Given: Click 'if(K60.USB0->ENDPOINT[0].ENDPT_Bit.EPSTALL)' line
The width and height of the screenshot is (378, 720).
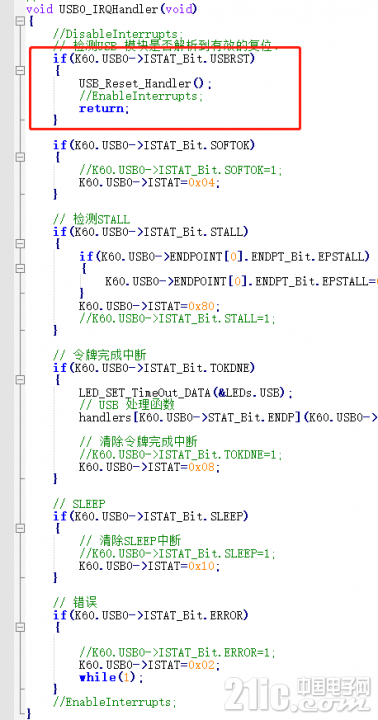Looking at the screenshot, I should pyautogui.click(x=224, y=256).
